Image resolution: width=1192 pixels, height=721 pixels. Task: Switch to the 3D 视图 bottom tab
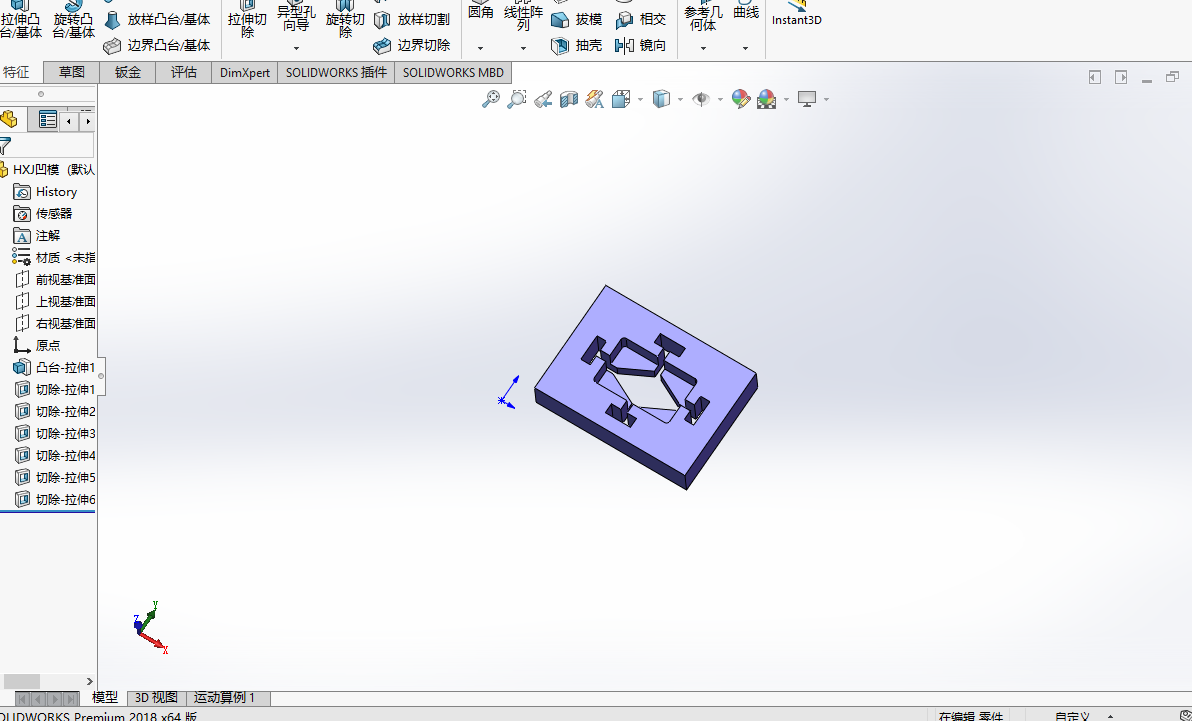[x=156, y=697]
